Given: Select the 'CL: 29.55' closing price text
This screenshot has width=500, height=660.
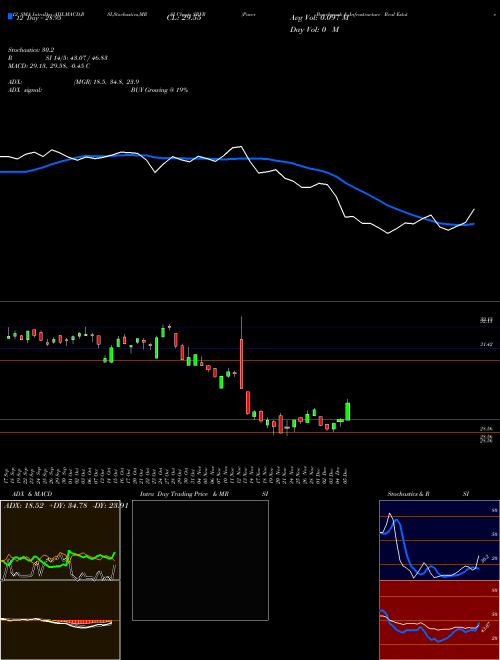Looking at the screenshot, I should tap(184, 18).
